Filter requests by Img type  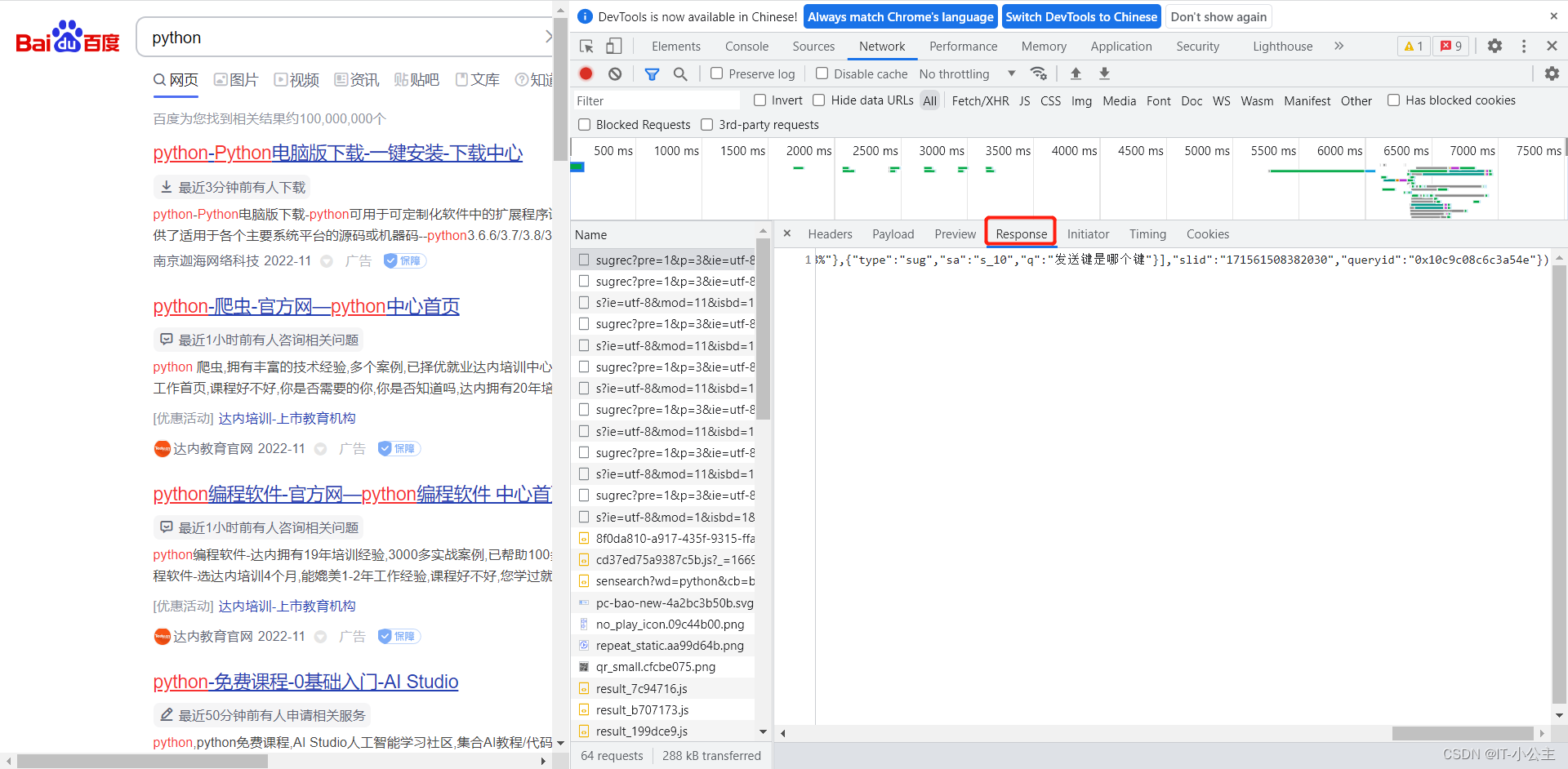tap(1081, 100)
